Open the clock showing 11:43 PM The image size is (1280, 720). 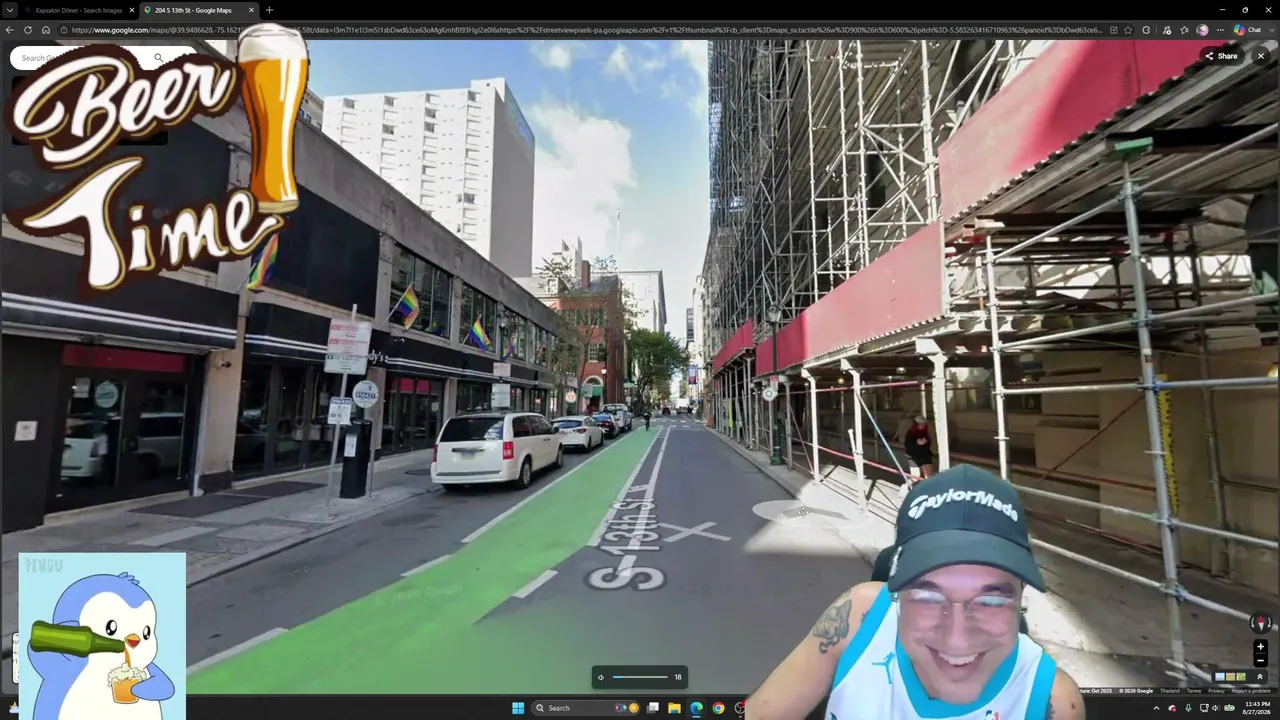point(1257,708)
